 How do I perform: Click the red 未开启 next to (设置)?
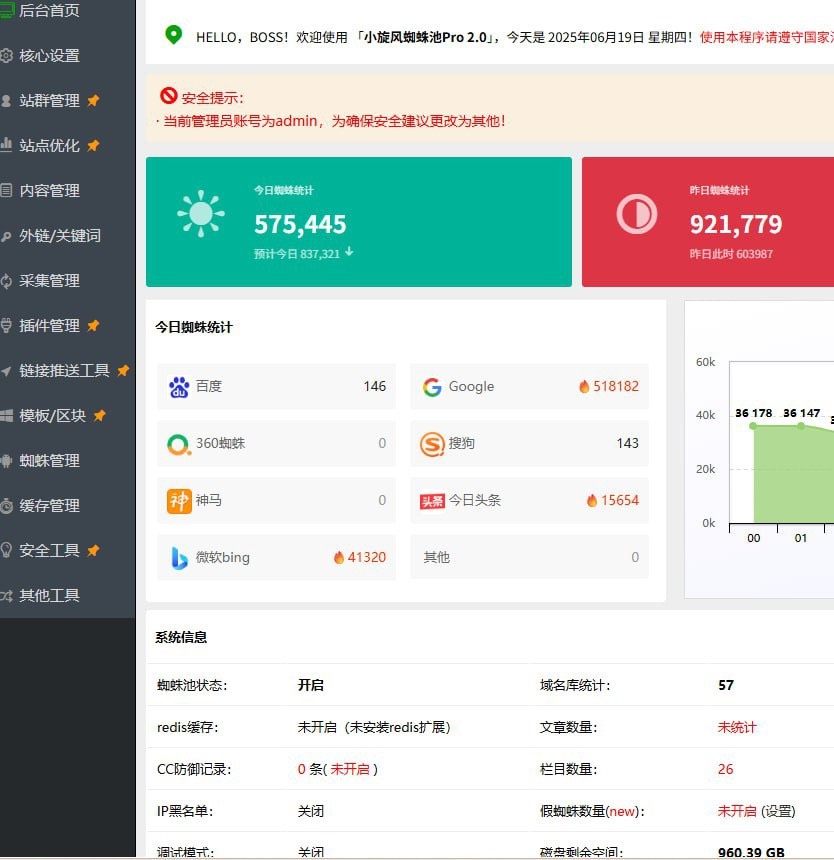click(737, 811)
